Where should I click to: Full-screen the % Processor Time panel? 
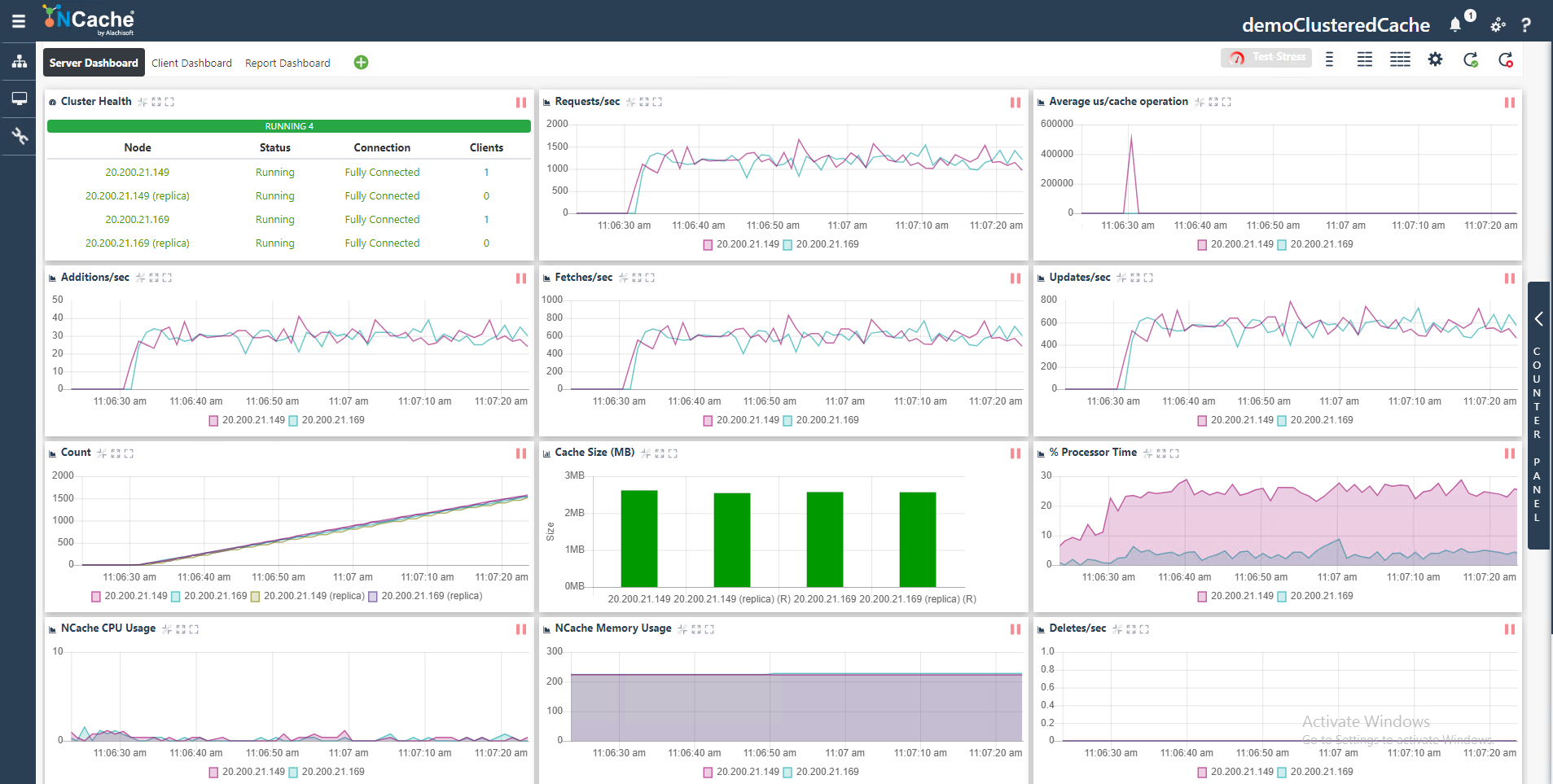tap(1174, 453)
